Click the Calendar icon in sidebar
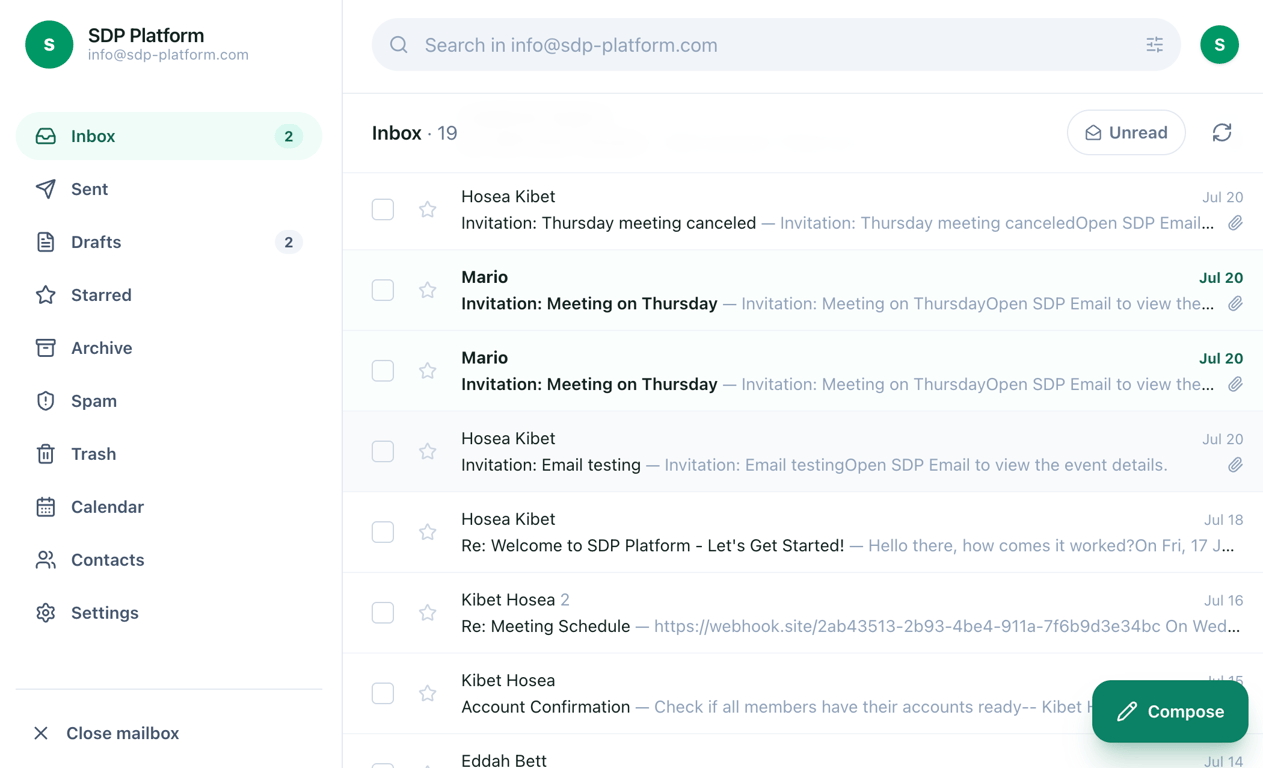The height and width of the screenshot is (768, 1263). point(46,507)
